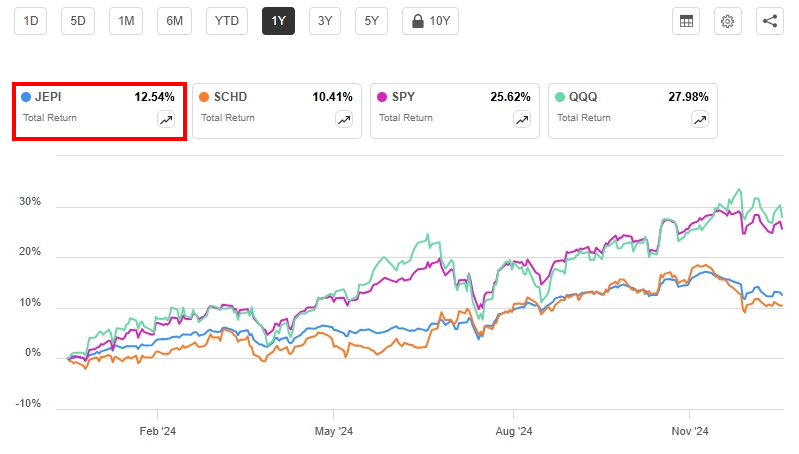Click Total Return under QQQ
The height and width of the screenshot is (454, 799).
coord(583,118)
